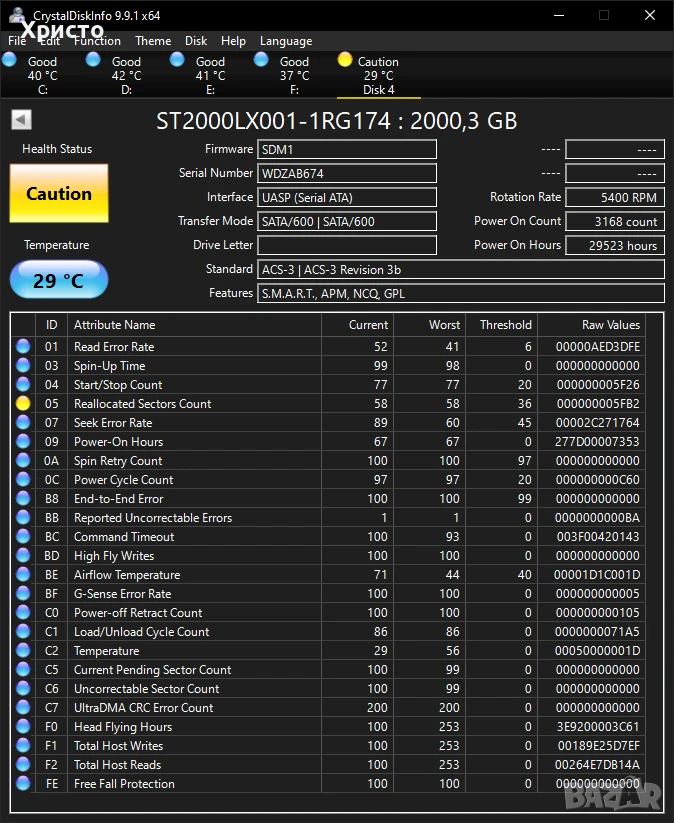Click the Threshold column header
The image size is (674, 823).
tap(502, 325)
